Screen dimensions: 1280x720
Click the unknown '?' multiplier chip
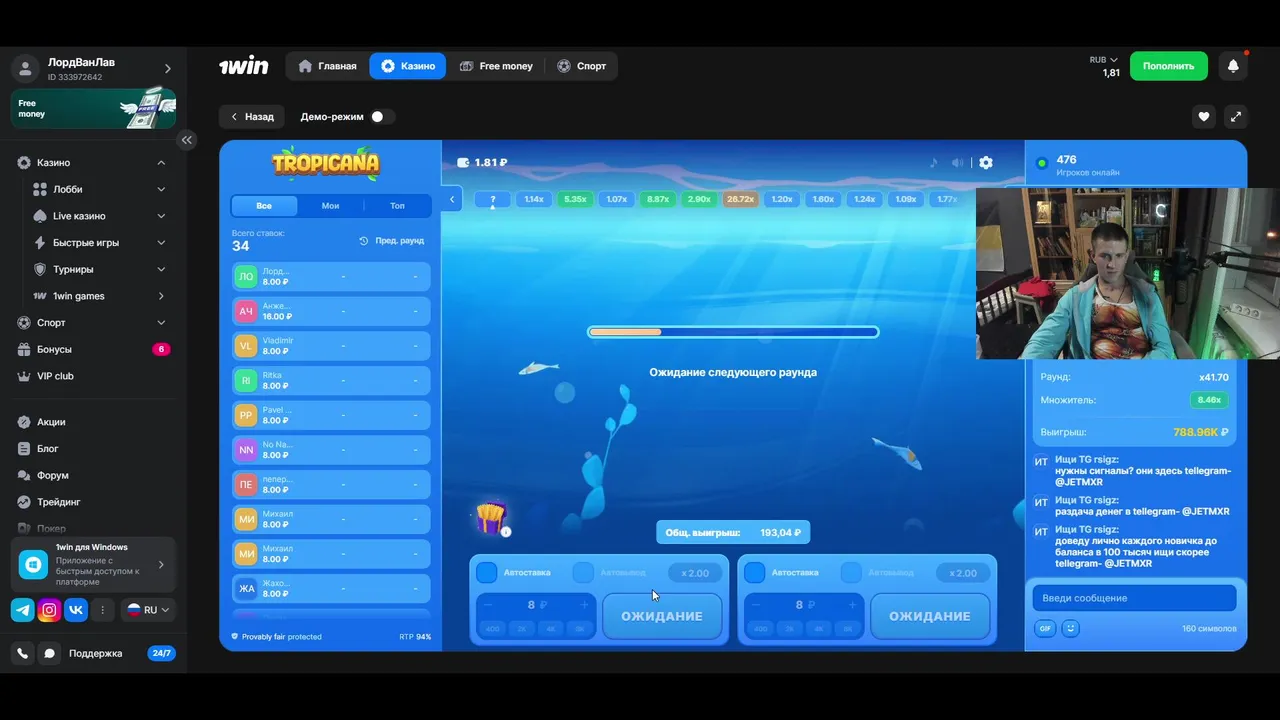493,199
